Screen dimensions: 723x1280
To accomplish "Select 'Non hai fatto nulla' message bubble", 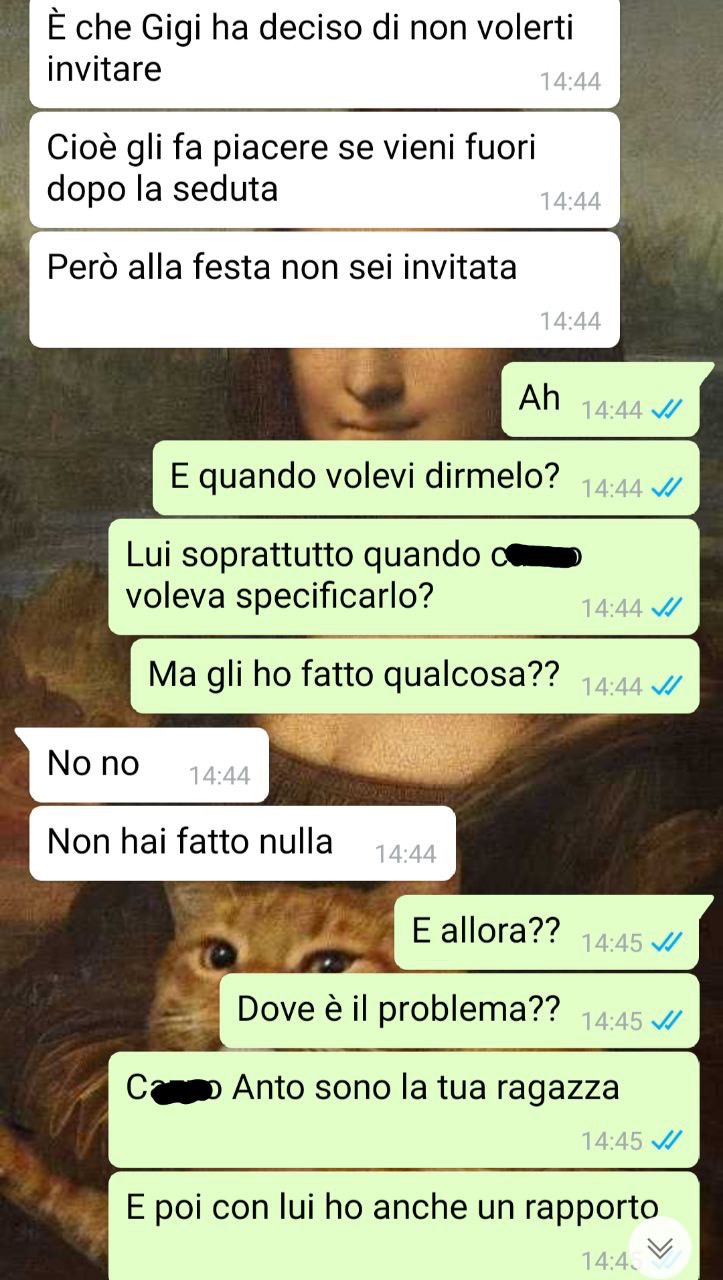I will tap(242, 843).
